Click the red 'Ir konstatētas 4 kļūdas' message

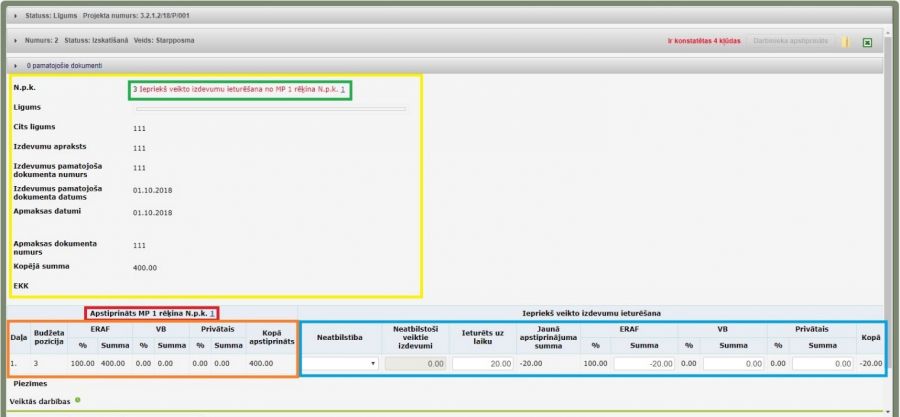coord(706,42)
